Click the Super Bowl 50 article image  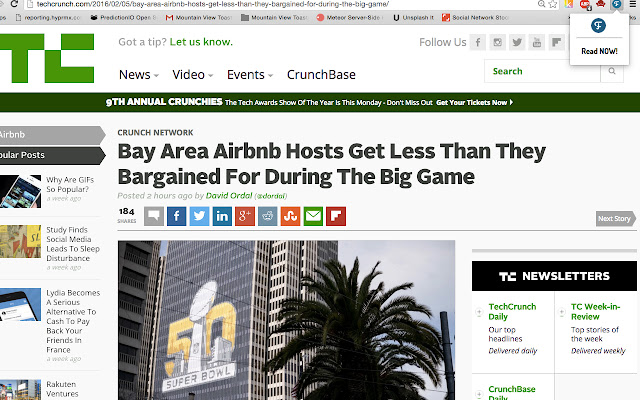coord(287,320)
